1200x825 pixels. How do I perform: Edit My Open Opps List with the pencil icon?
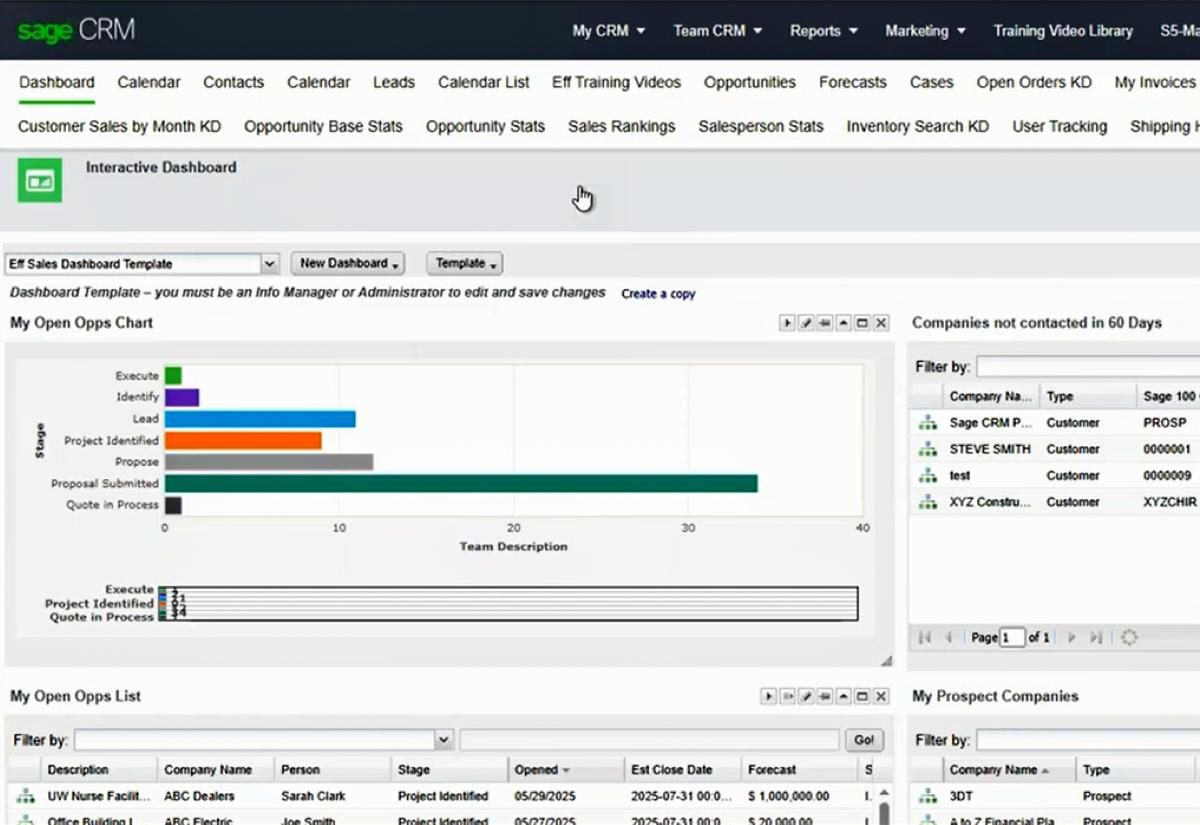pos(806,696)
